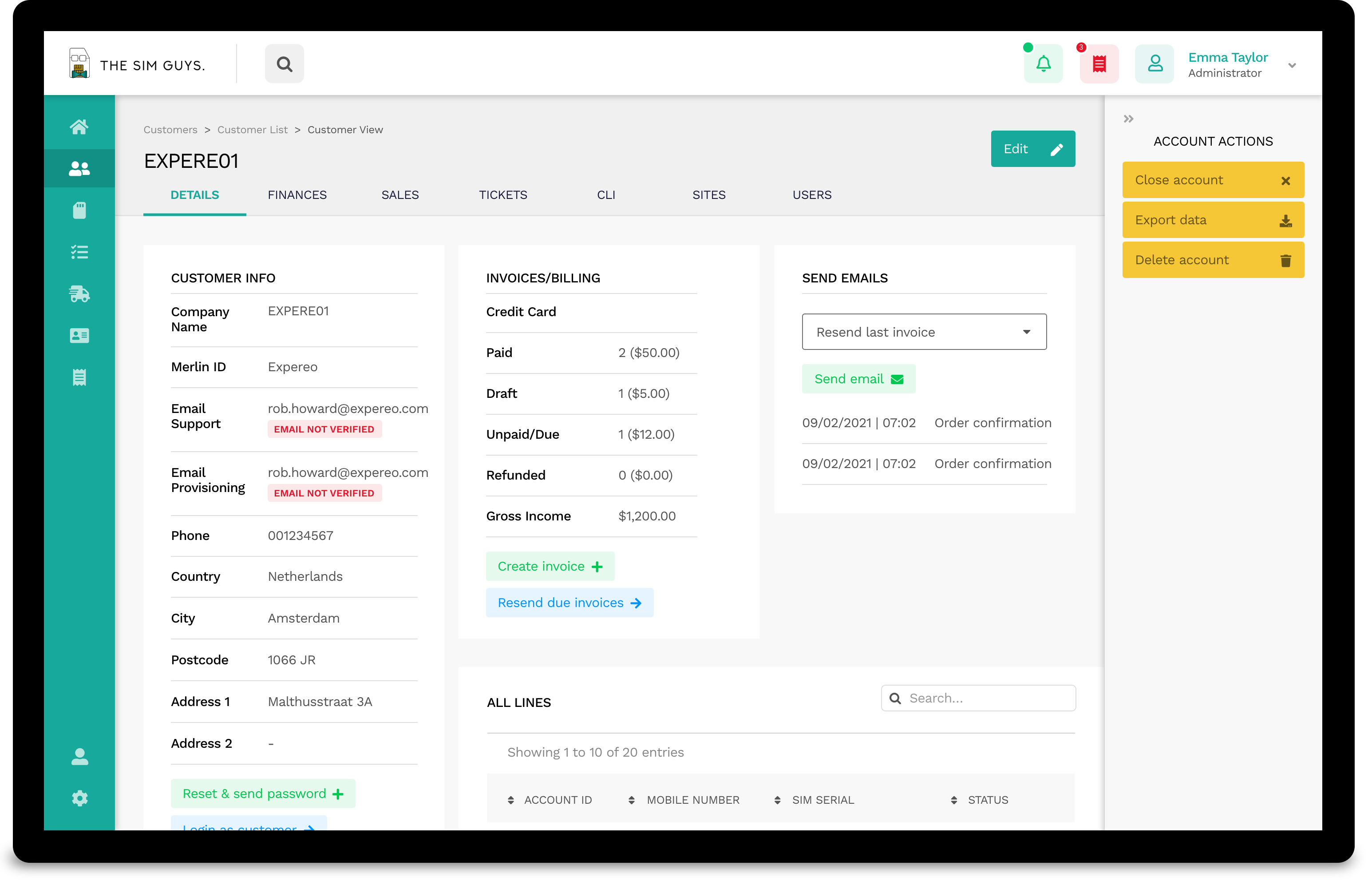Collapse the Account Actions panel

pos(1128,119)
